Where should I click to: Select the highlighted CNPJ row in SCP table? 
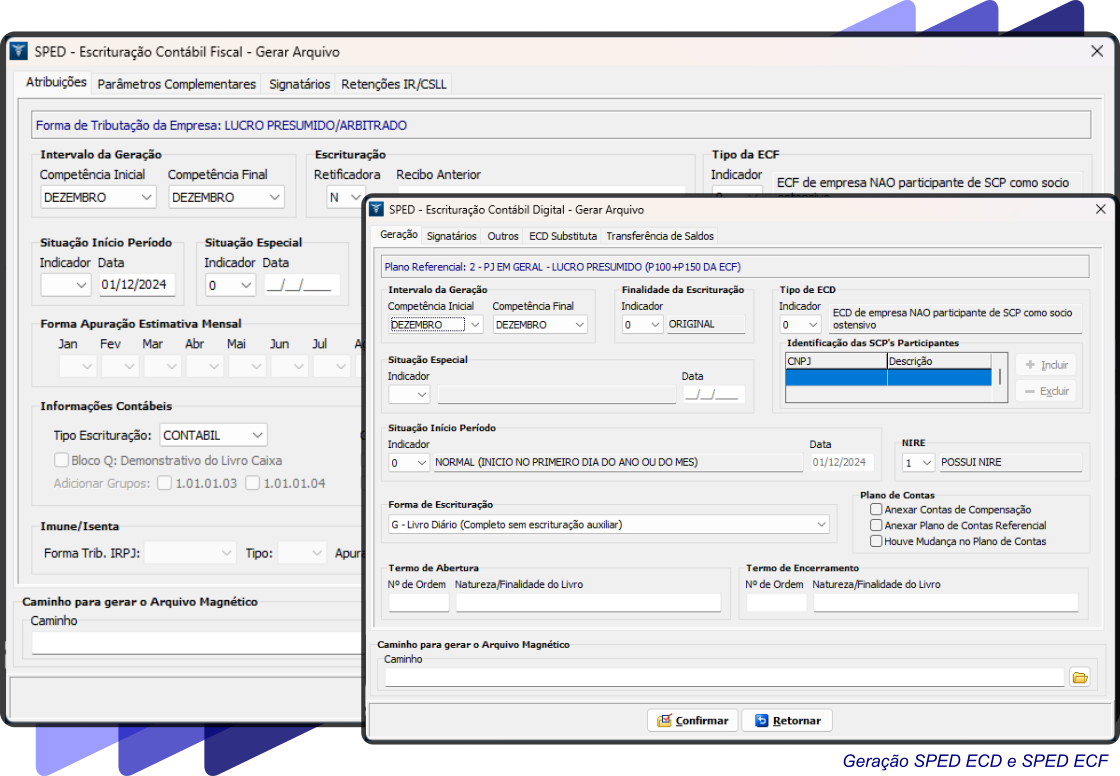click(835, 377)
